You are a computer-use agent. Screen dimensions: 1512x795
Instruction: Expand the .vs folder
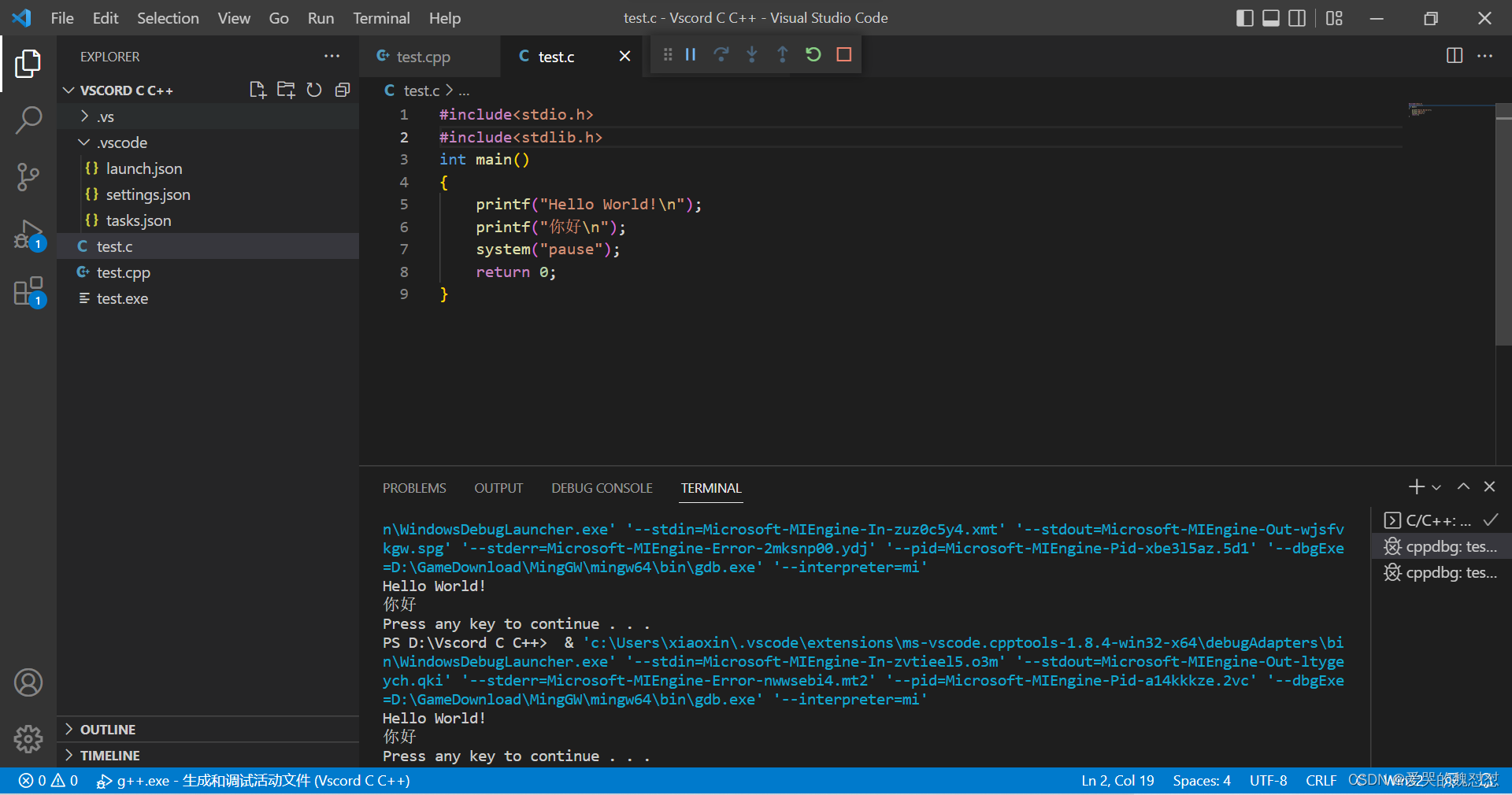click(x=84, y=116)
